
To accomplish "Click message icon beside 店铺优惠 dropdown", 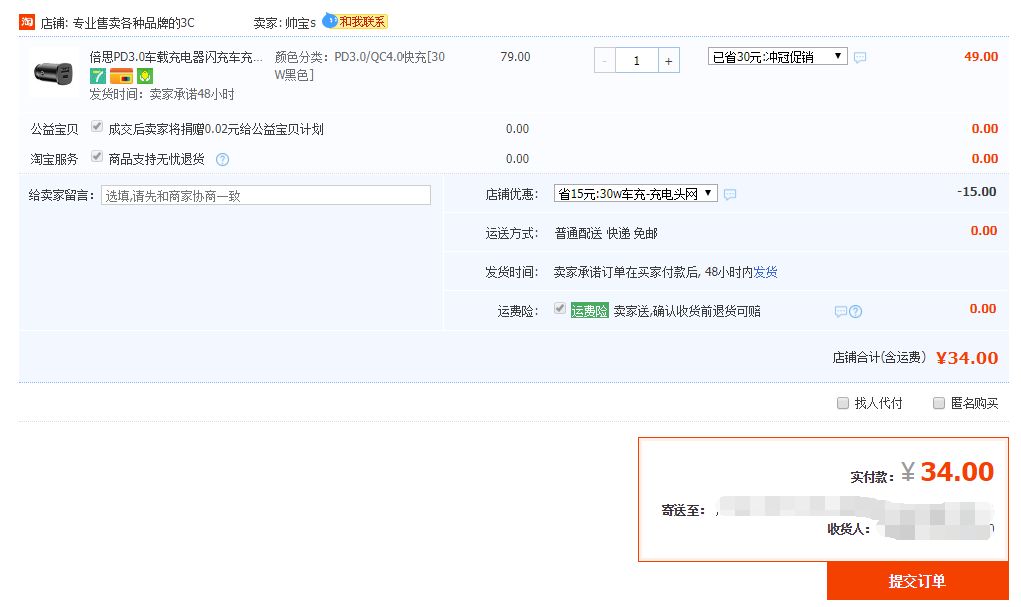I will [730, 194].
